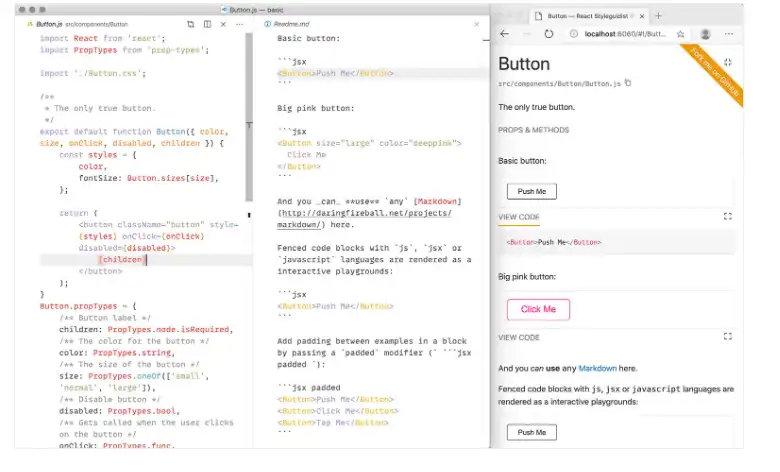Reload the styleguide browser page
Viewport: 780px width, 472px height.
point(549,34)
